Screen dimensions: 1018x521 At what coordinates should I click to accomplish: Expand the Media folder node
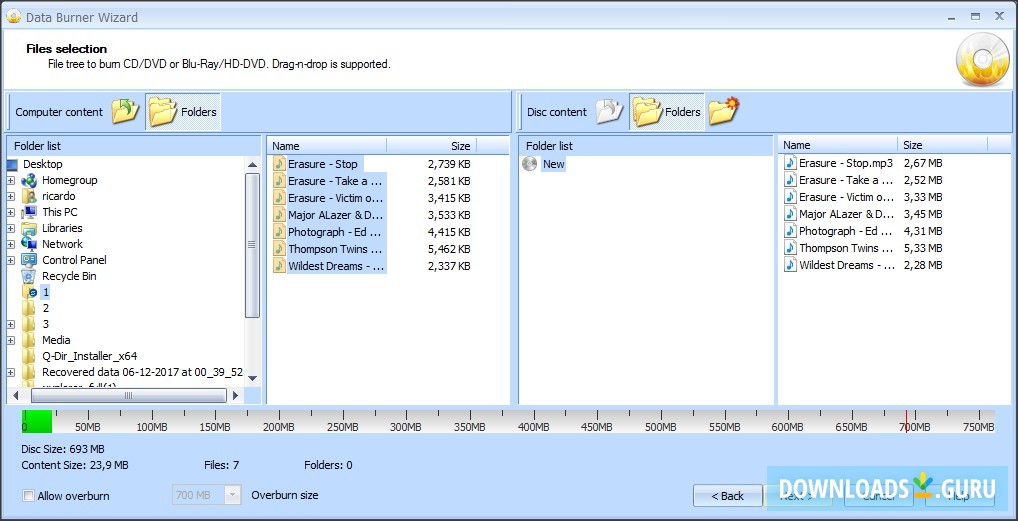click(x=11, y=340)
